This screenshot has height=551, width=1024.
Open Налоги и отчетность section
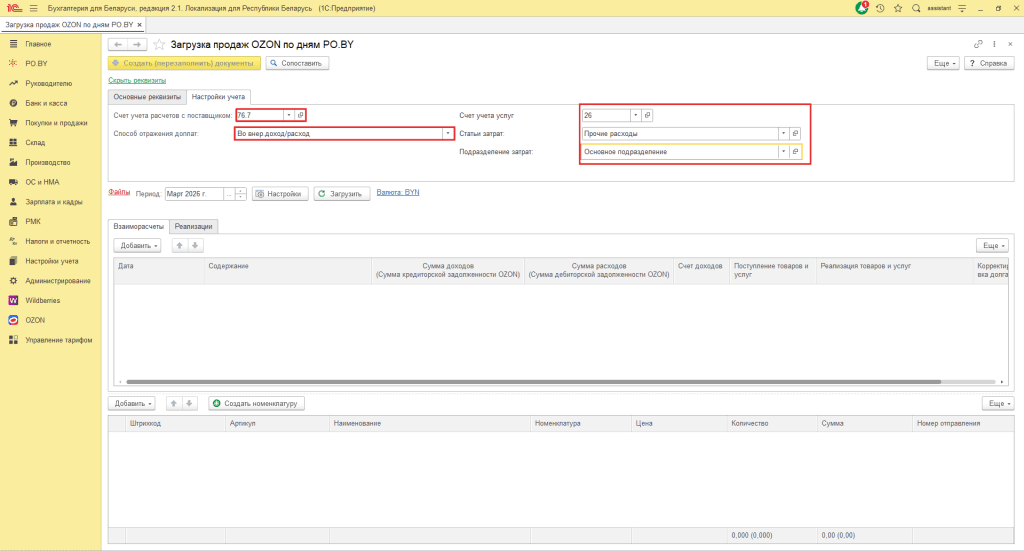[x=57, y=241]
